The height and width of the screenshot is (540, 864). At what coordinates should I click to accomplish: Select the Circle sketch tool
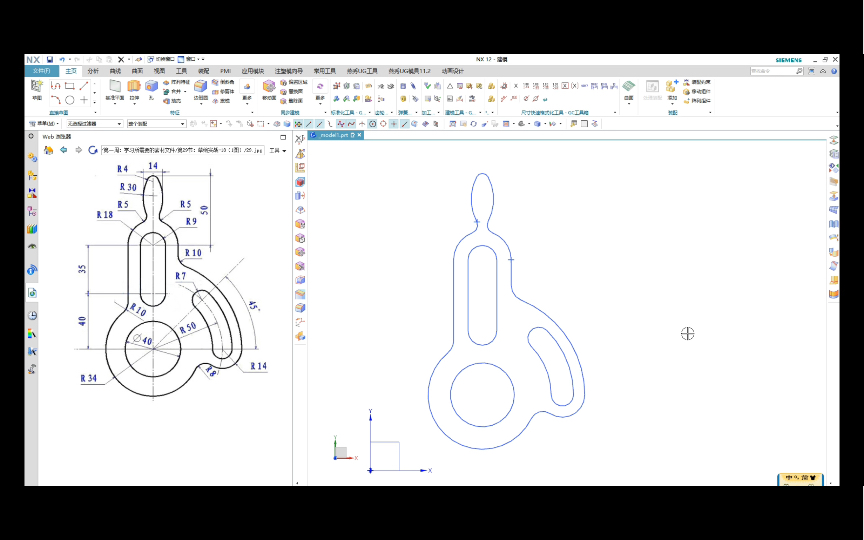tap(69, 100)
